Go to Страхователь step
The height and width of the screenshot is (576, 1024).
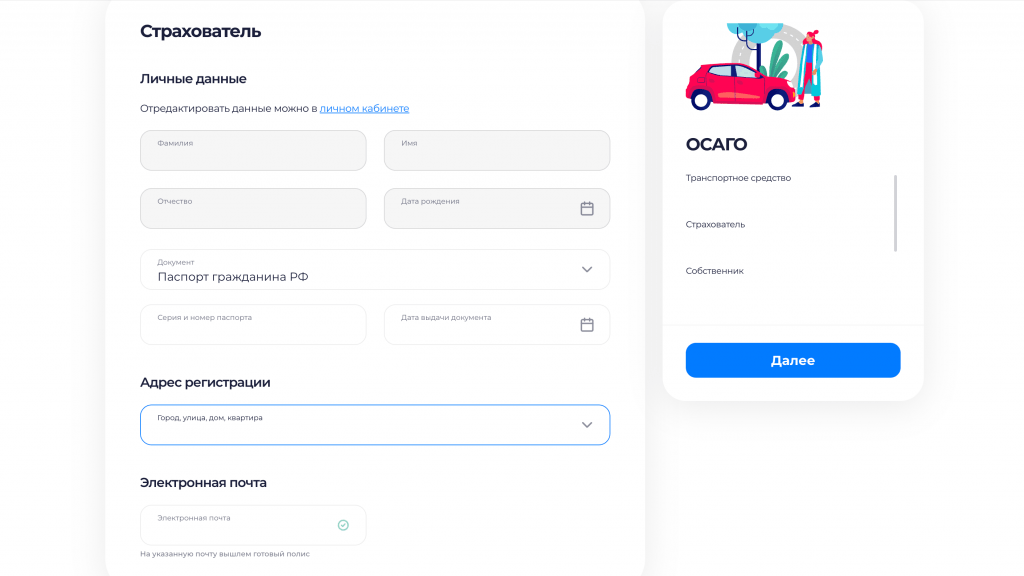pos(715,224)
